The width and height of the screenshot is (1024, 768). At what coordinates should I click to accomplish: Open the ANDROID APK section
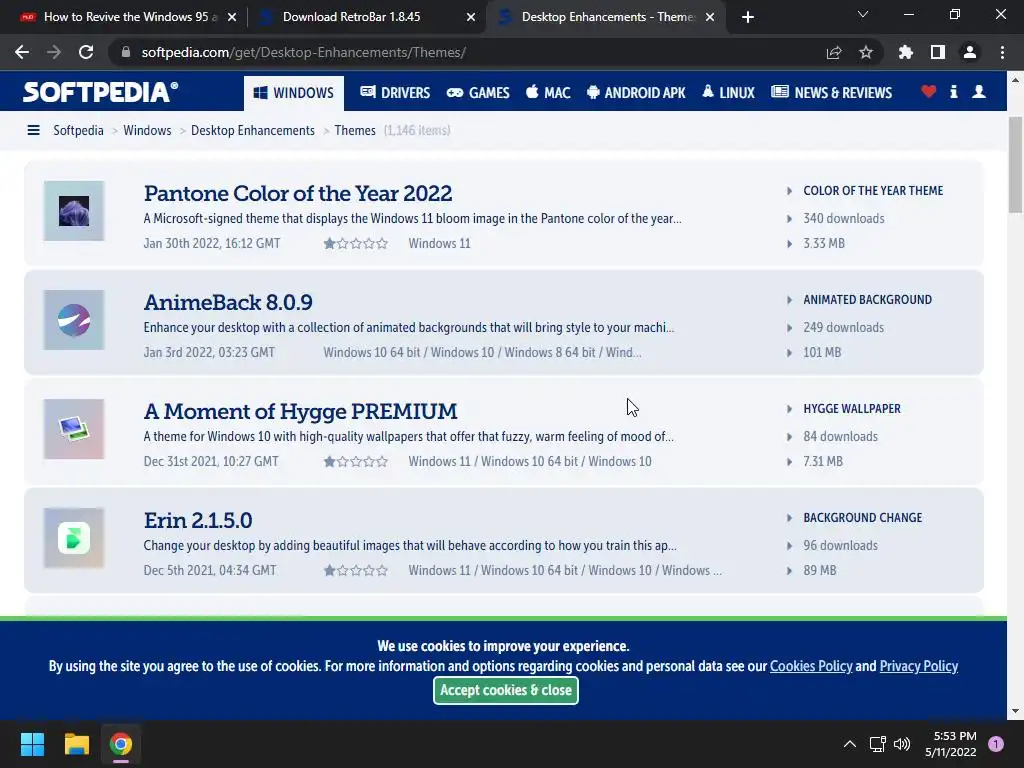pos(636,93)
